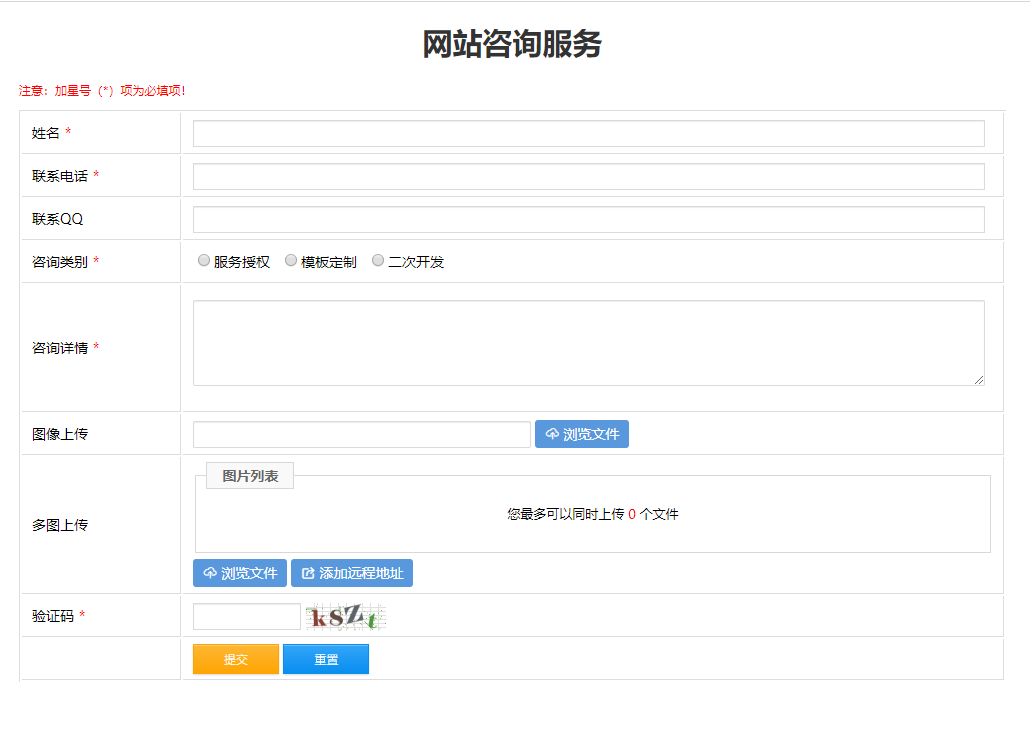Focus the 联系电话 phone number field
This screenshot has width=1030, height=755.
(588, 176)
